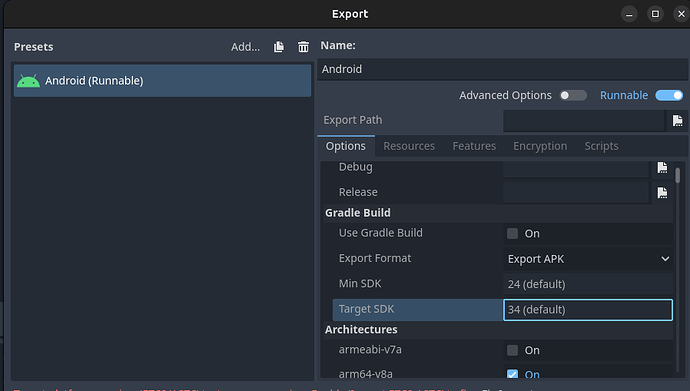Toggle the Advanced Options switch
This screenshot has height=391, width=690.
[573, 95]
